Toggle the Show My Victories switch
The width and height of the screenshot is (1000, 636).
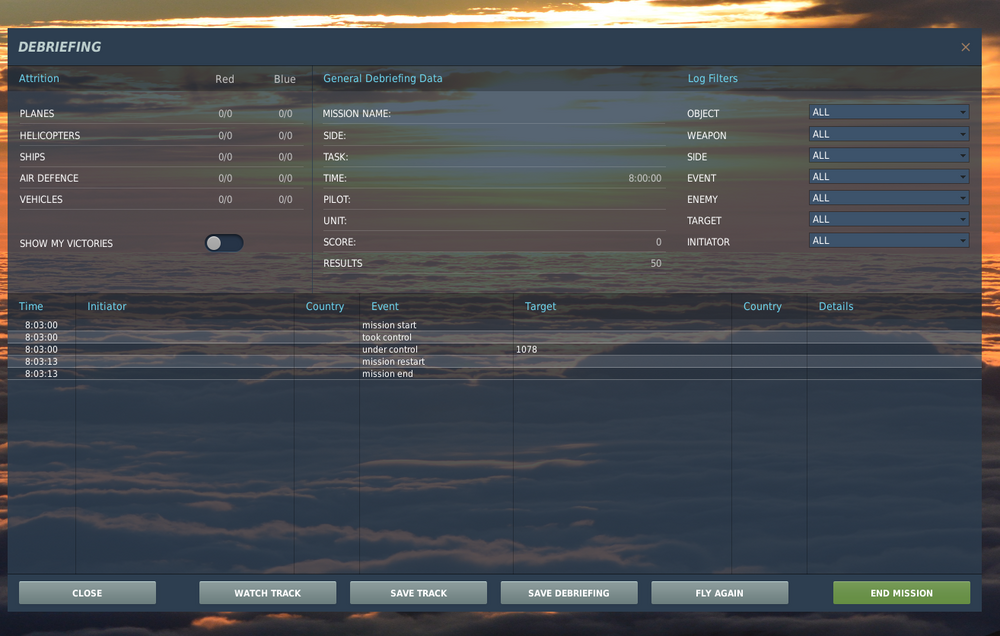224,243
